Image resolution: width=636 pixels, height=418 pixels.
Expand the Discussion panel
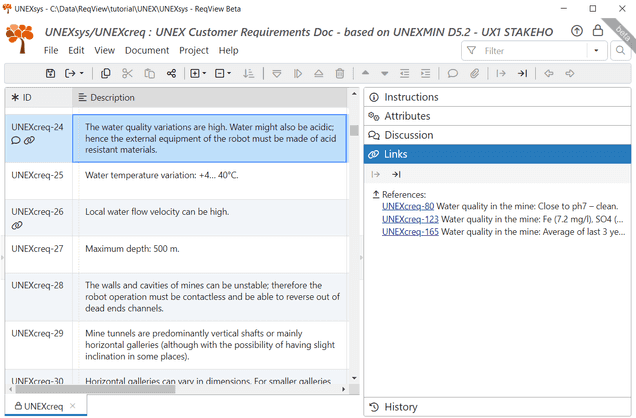click(x=497, y=135)
